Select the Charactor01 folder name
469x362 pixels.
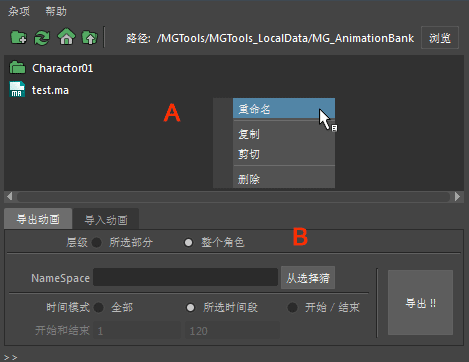click(x=62, y=68)
